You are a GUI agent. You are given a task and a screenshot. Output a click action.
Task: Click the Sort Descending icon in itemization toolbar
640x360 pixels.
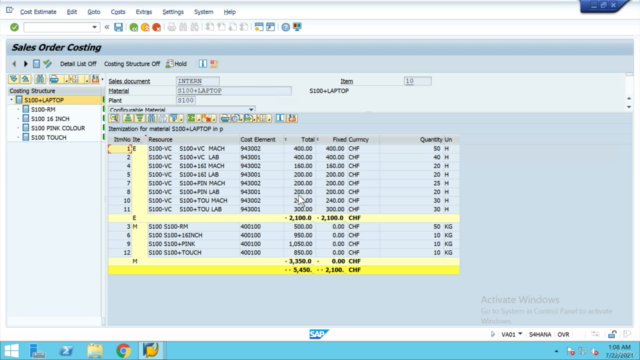click(x=140, y=118)
